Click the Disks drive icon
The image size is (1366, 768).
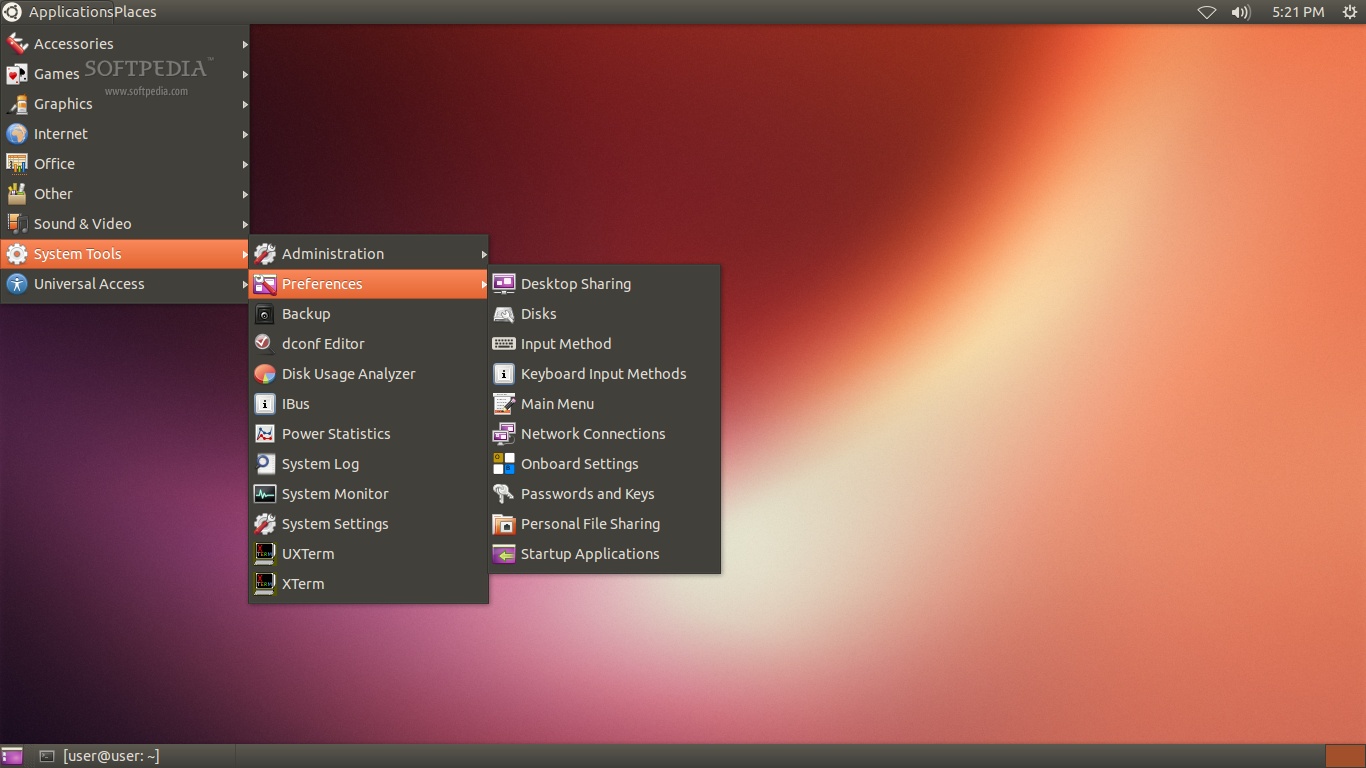tap(504, 314)
